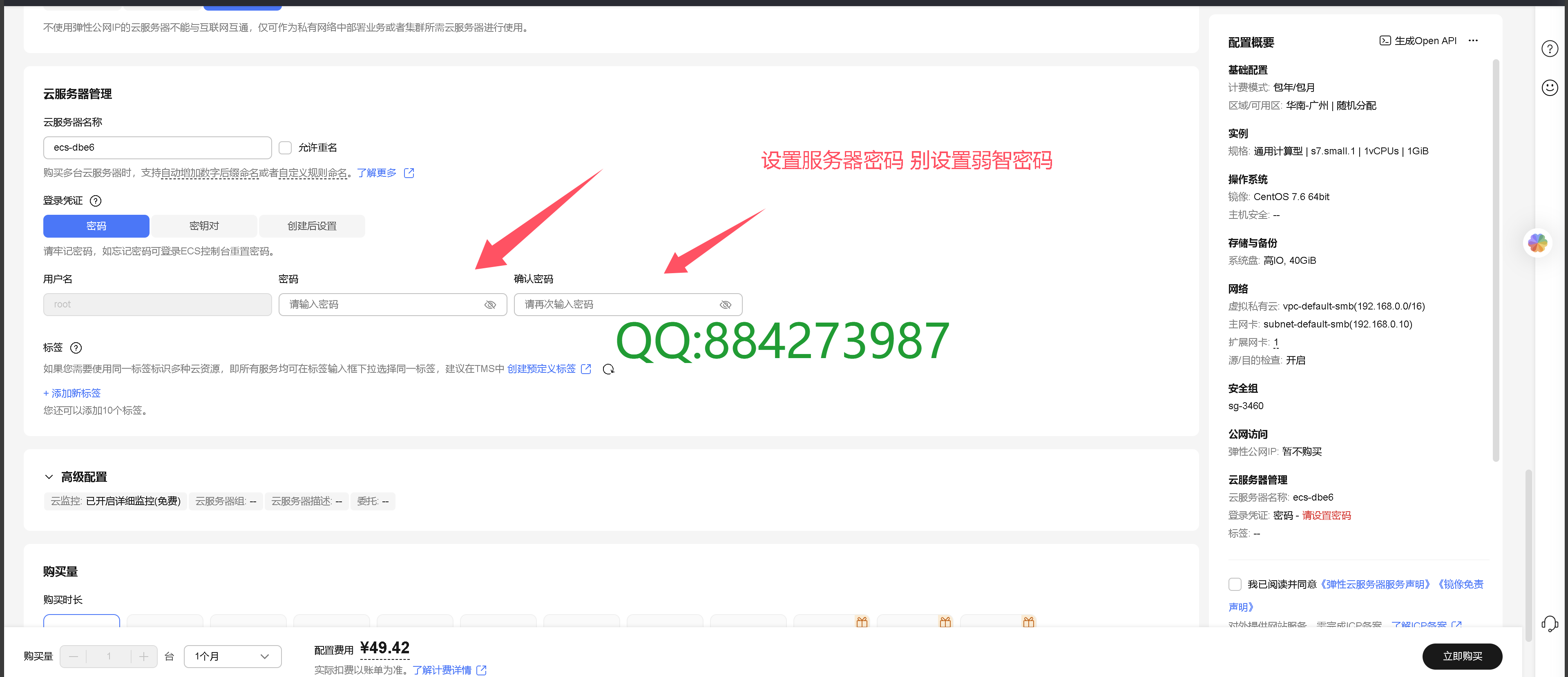Click the 委托 advanced config tag

[373, 501]
